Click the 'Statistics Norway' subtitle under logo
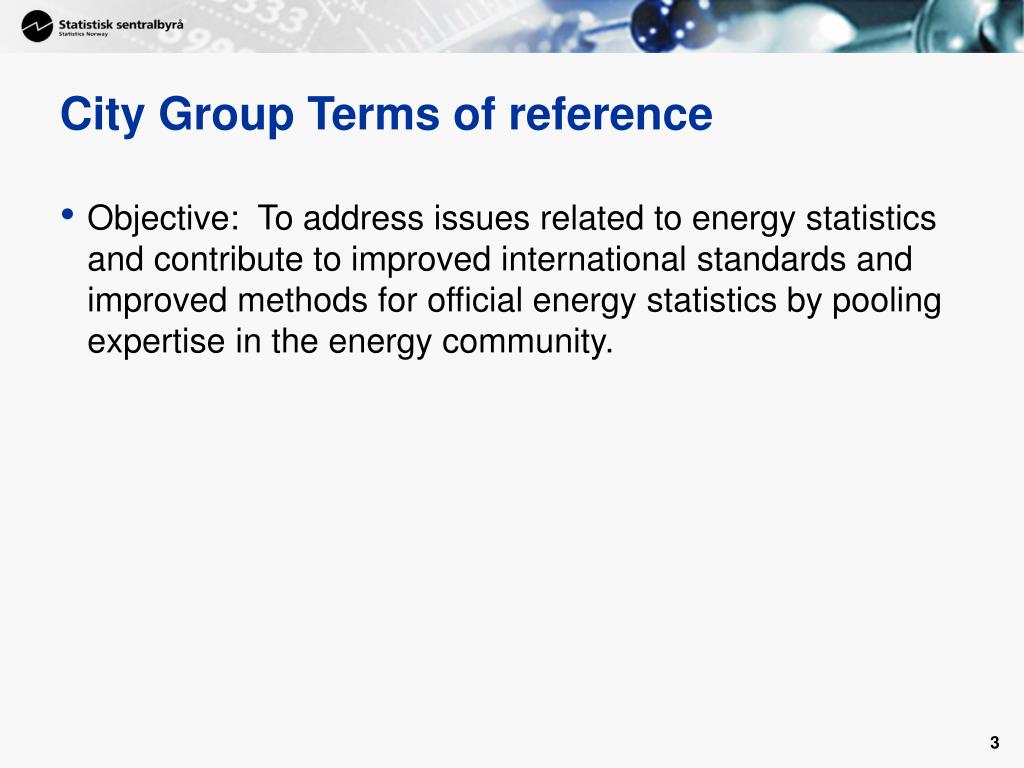Screen dimensions: 1024x768 pyautogui.click(x=84, y=34)
